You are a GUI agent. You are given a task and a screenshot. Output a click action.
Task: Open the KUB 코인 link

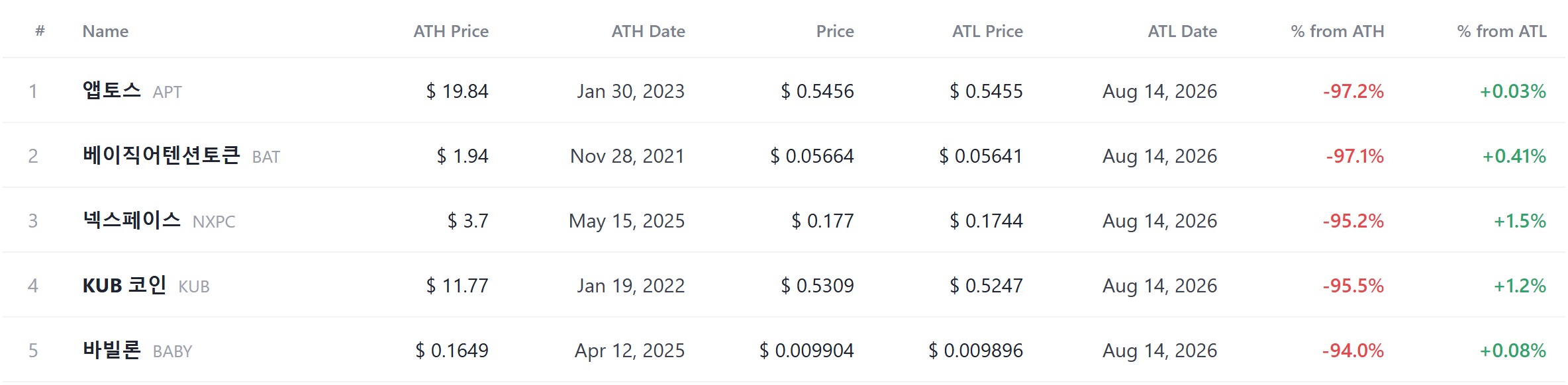click(124, 284)
